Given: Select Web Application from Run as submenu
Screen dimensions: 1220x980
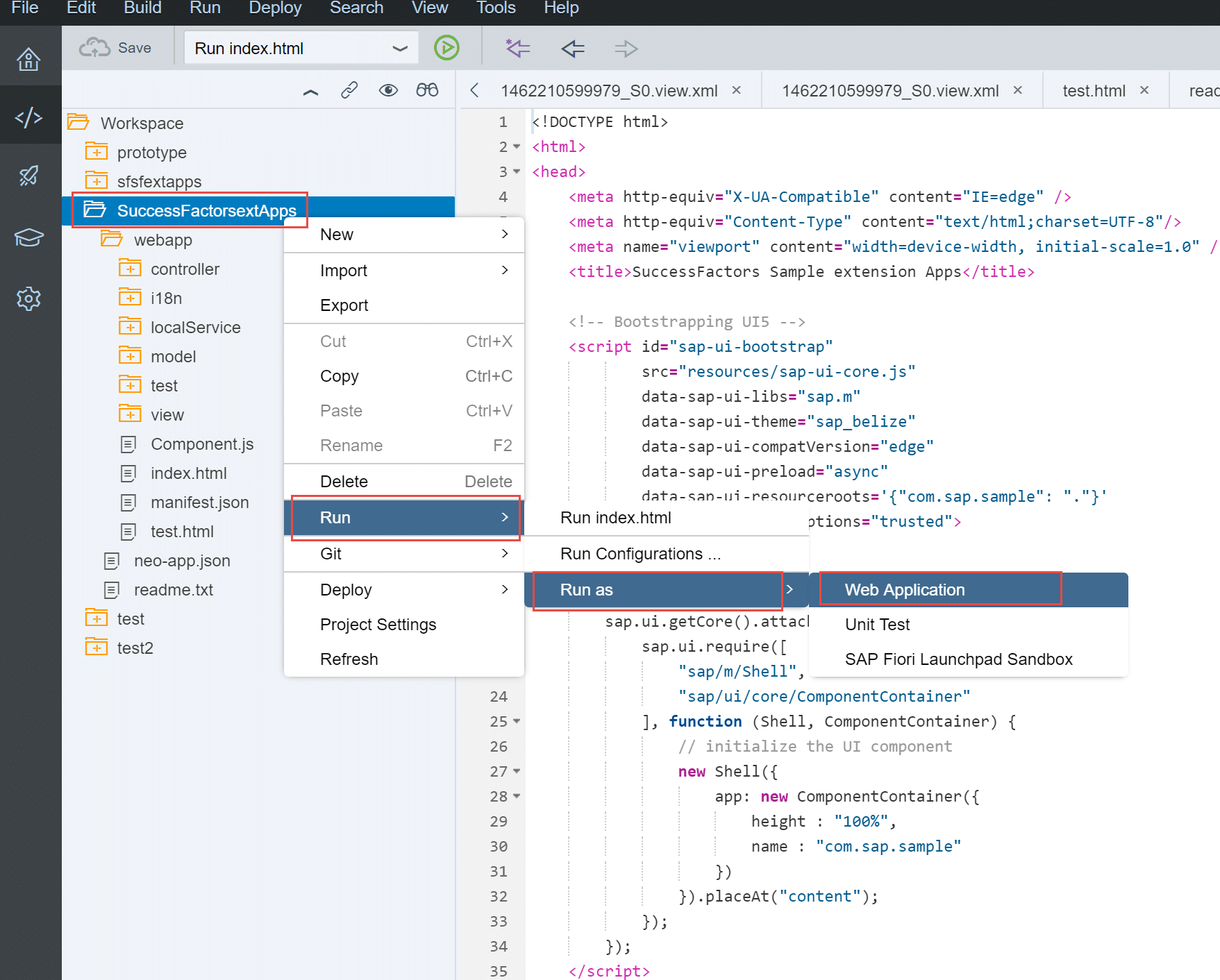Looking at the screenshot, I should [904, 590].
